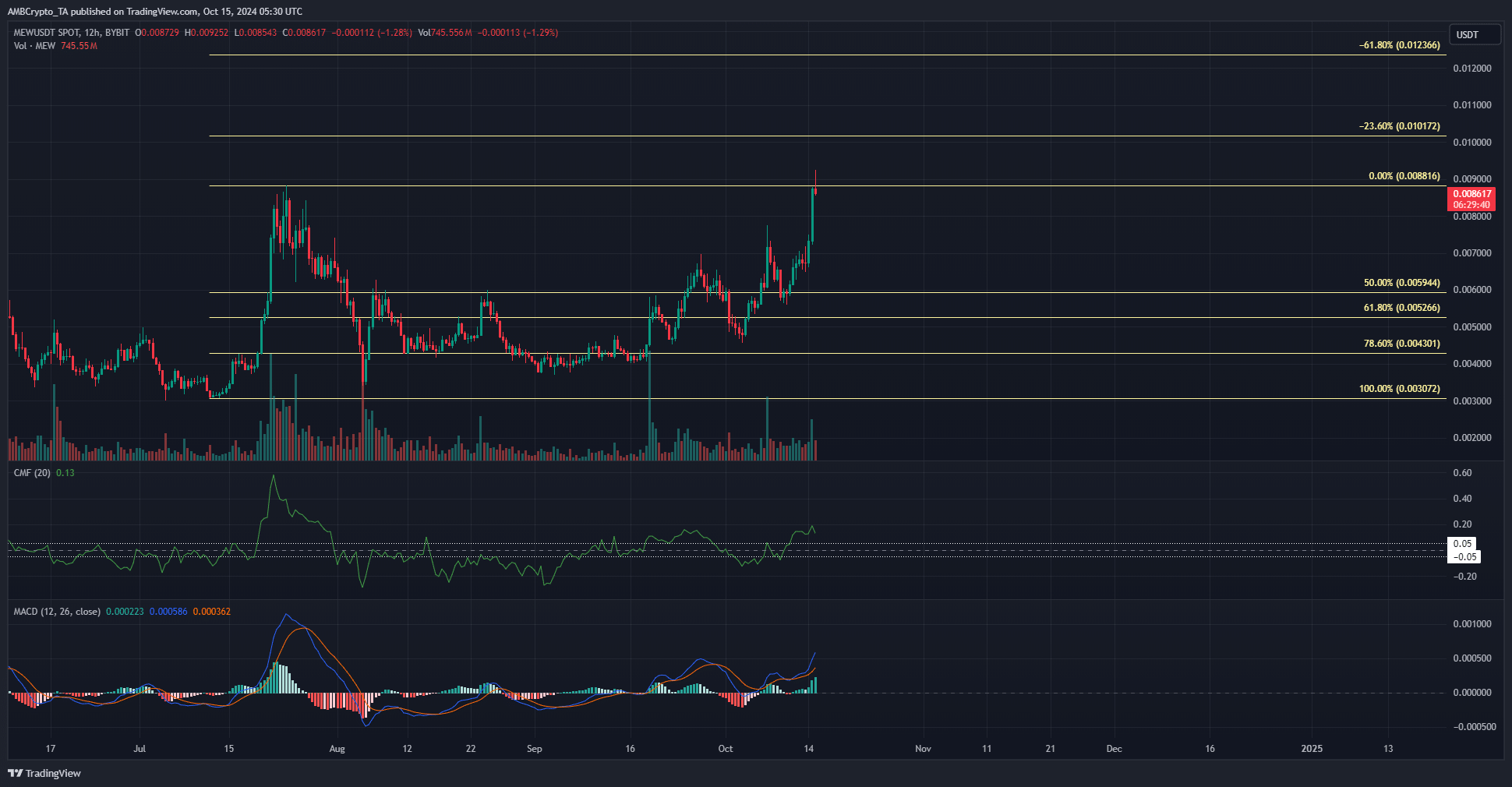
Task: Click the current price tag 0.008617
Action: pyautogui.click(x=1472, y=199)
